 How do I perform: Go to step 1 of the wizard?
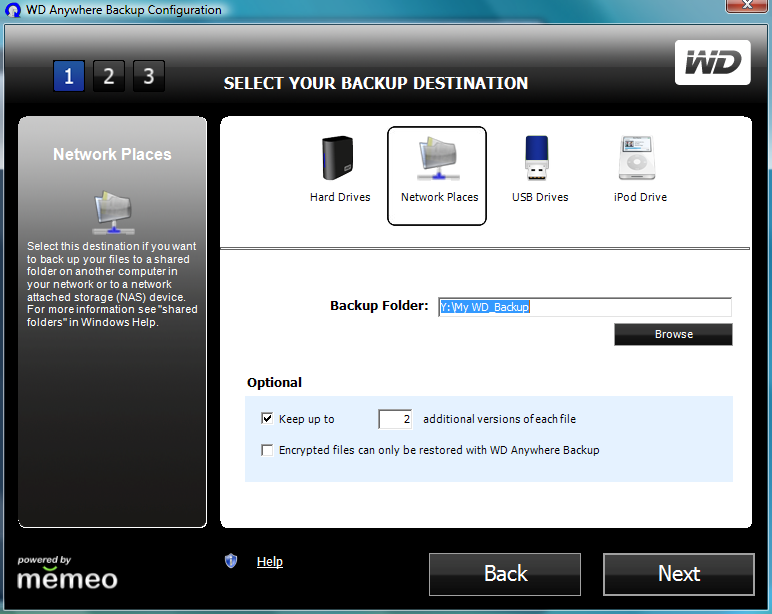69,76
